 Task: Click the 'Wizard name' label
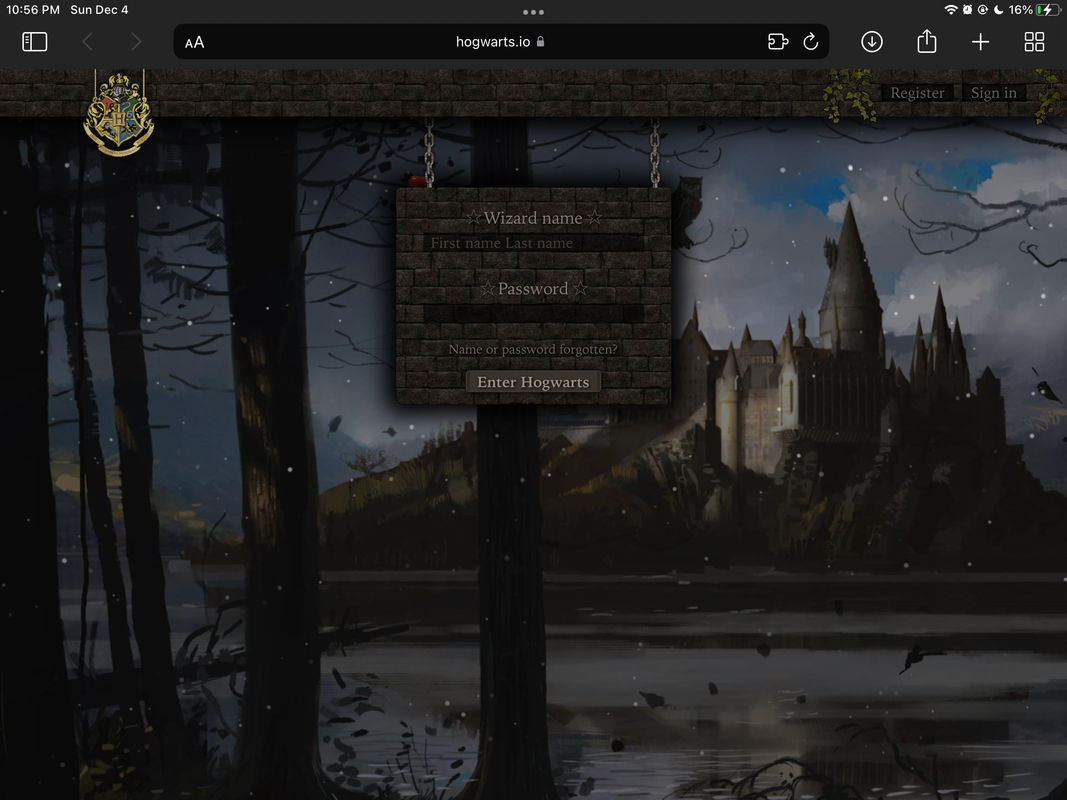(x=533, y=218)
